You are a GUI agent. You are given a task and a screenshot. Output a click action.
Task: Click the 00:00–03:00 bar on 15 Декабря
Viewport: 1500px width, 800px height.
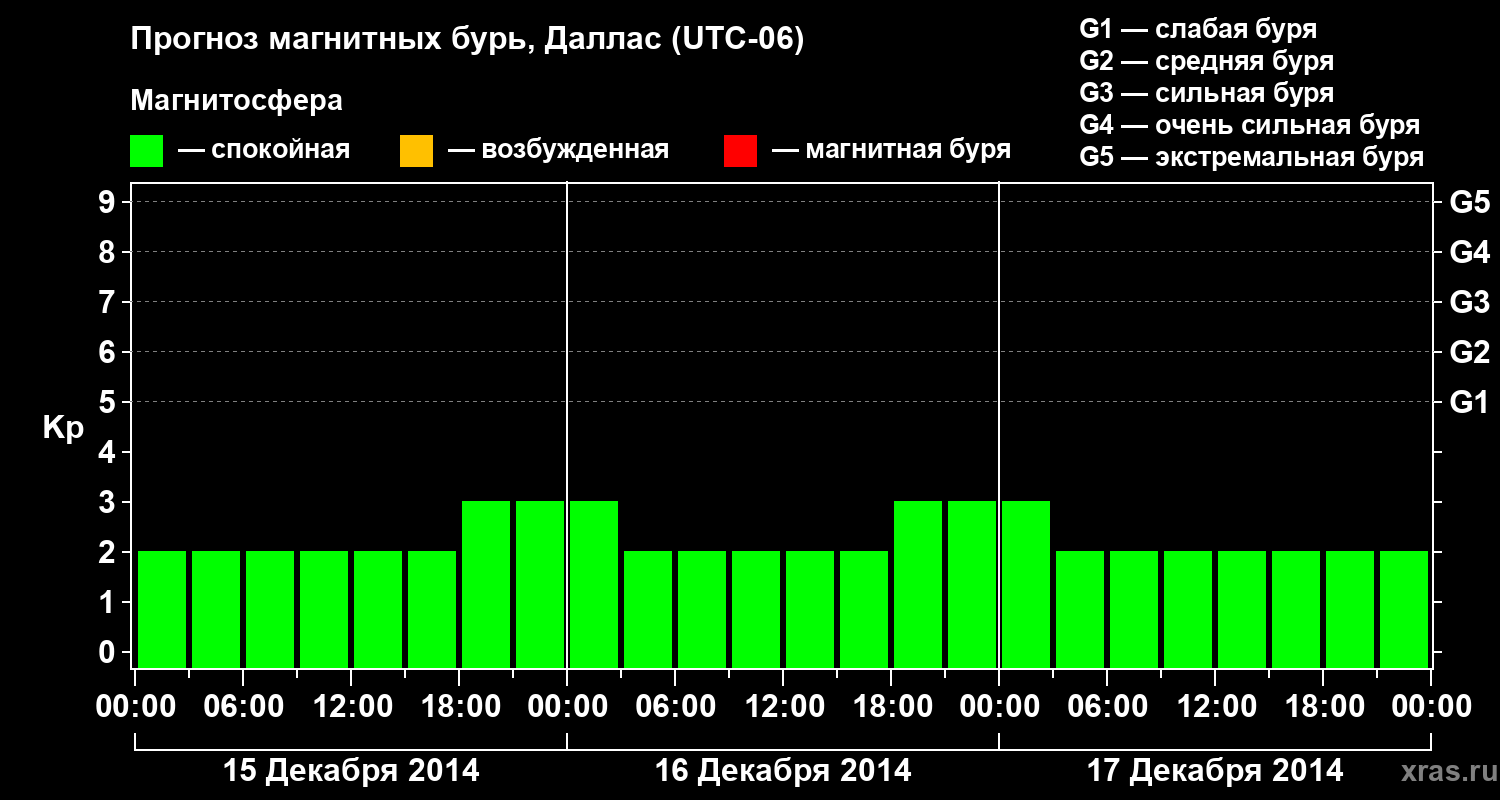162,609
